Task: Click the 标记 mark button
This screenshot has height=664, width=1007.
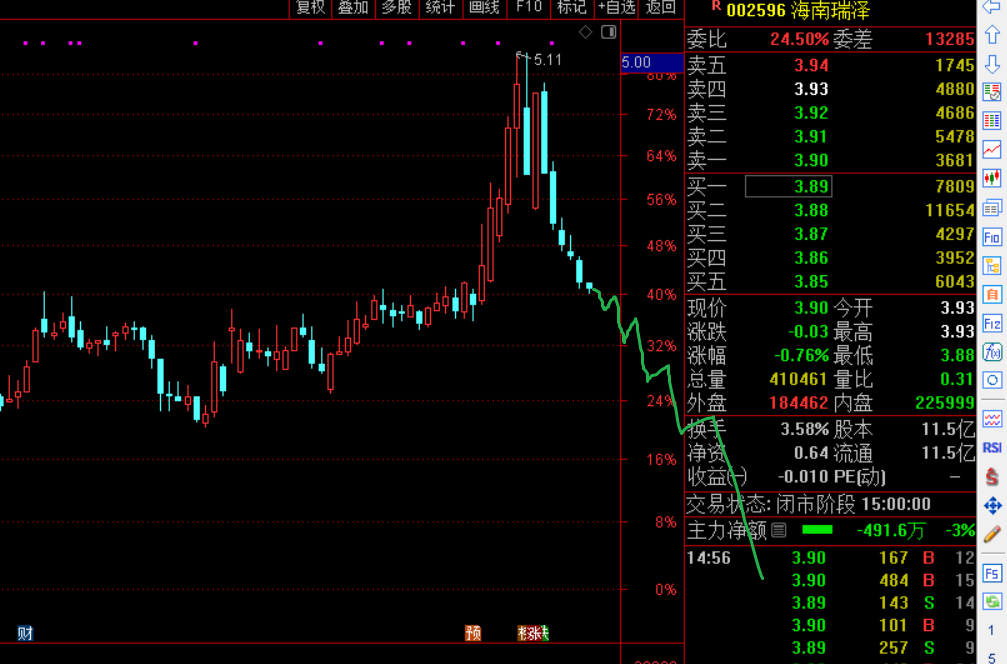Action: (x=572, y=7)
